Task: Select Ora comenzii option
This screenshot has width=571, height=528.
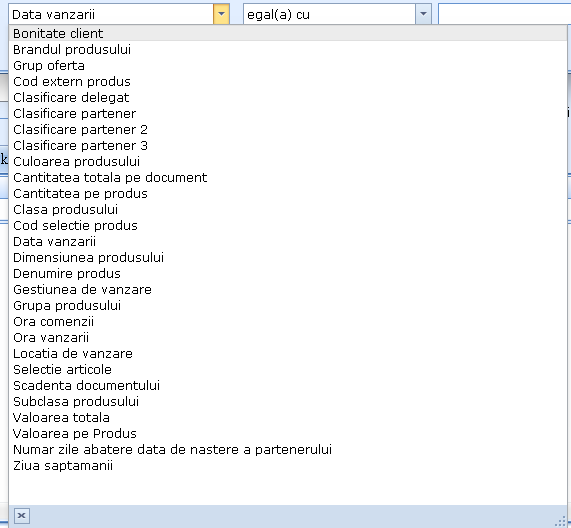Action: (x=288, y=322)
